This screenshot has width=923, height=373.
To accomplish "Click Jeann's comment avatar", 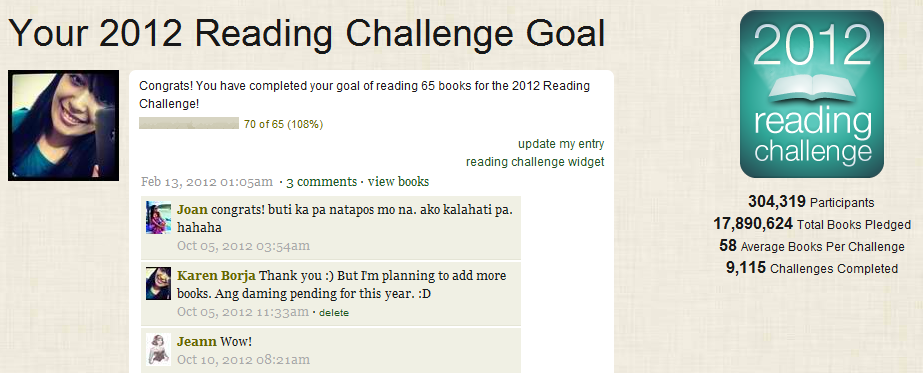I will coord(158,349).
